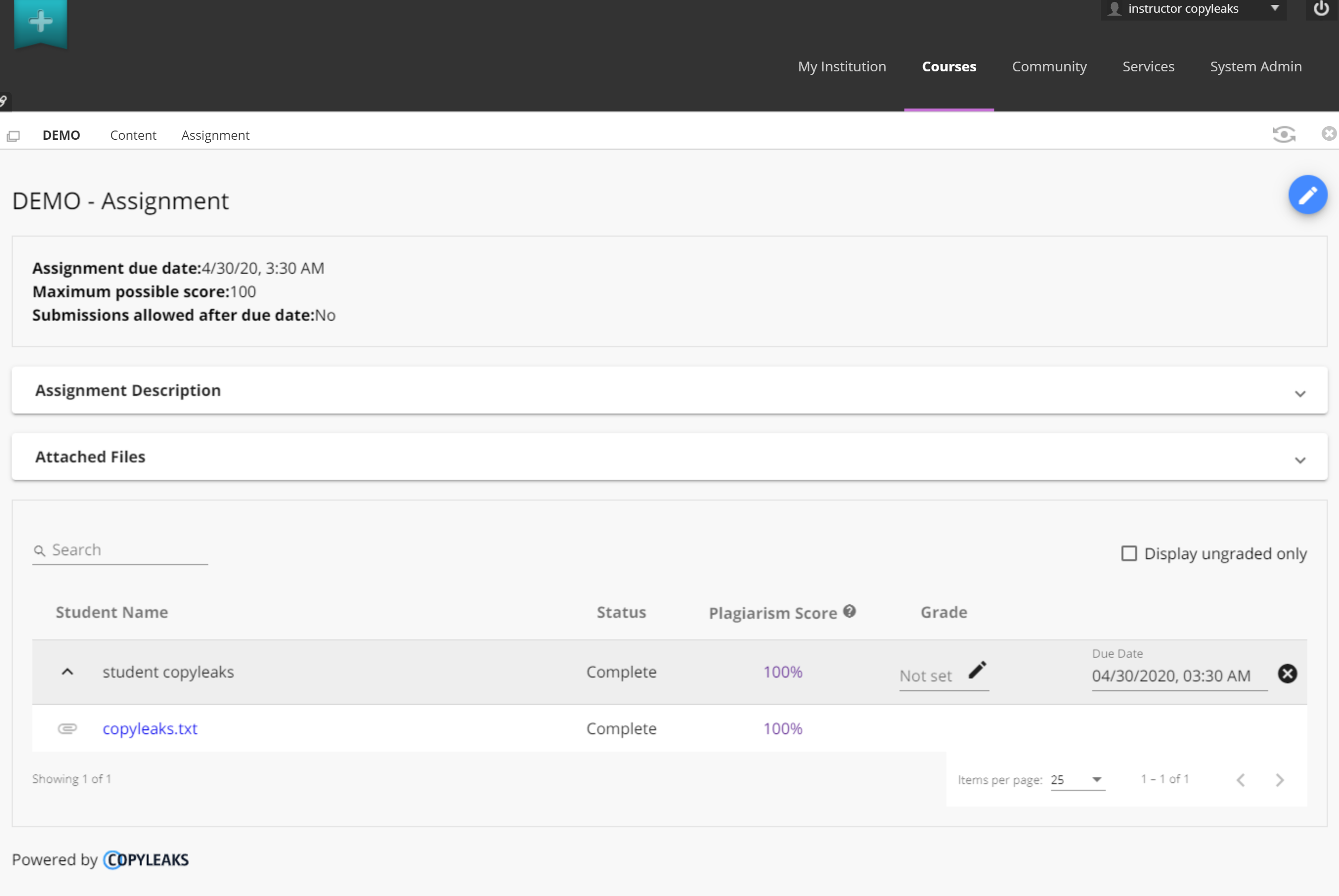Open the My Institution tab

tap(842, 66)
